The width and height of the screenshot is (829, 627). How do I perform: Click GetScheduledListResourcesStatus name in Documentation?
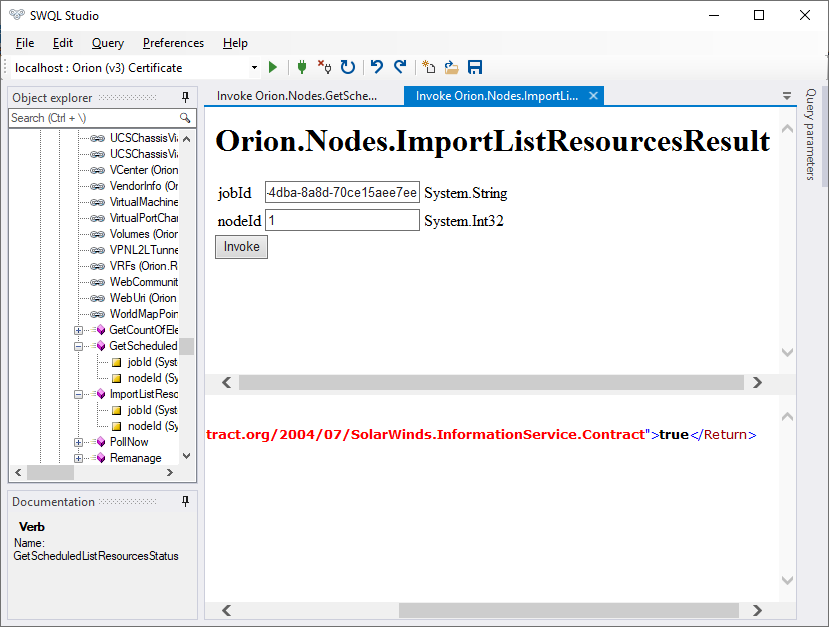point(96,556)
